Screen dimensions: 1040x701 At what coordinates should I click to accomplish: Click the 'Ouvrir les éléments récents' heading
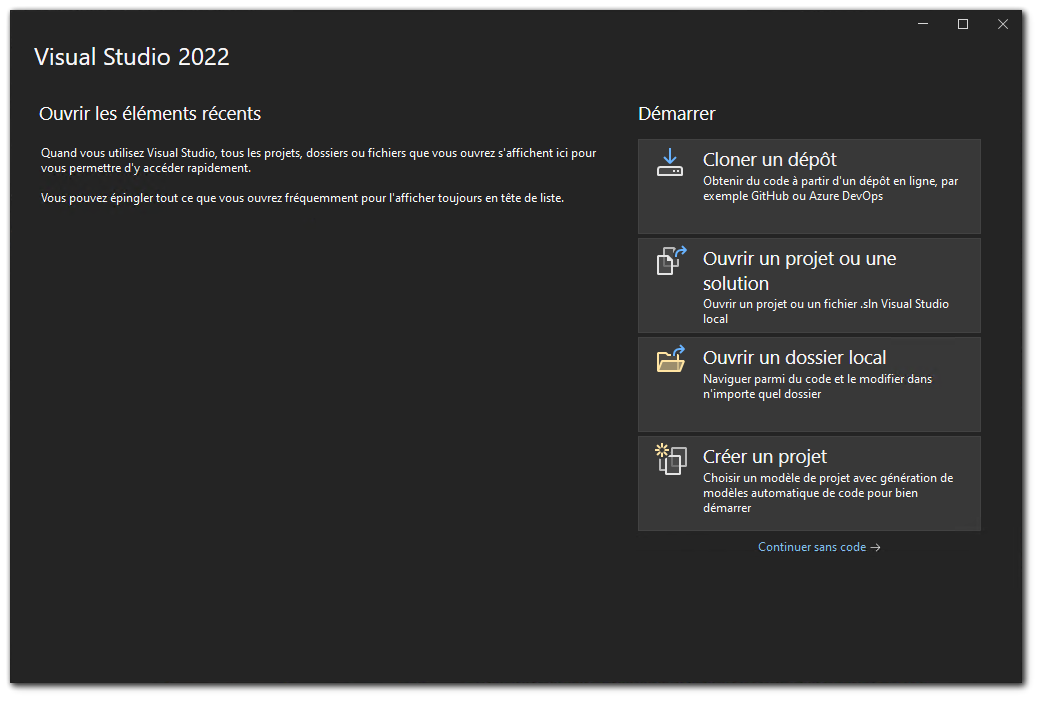coord(150,113)
